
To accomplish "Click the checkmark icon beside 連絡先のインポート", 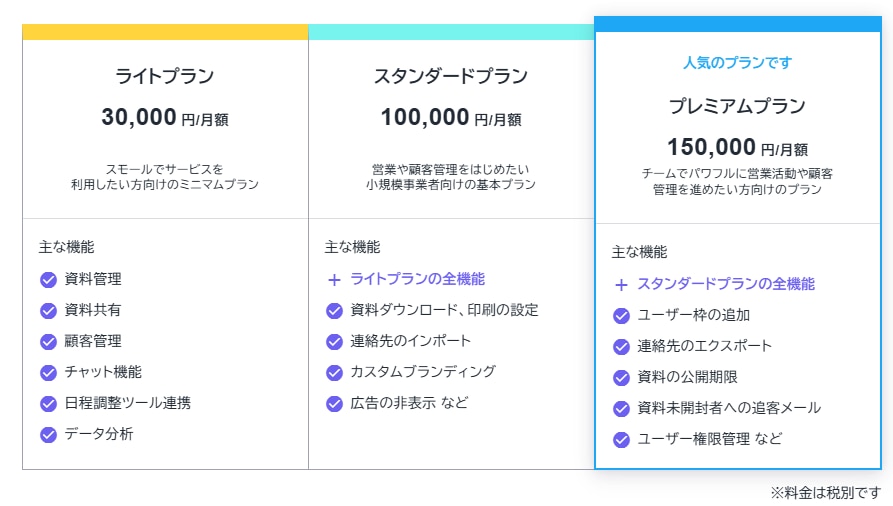I will (x=334, y=341).
